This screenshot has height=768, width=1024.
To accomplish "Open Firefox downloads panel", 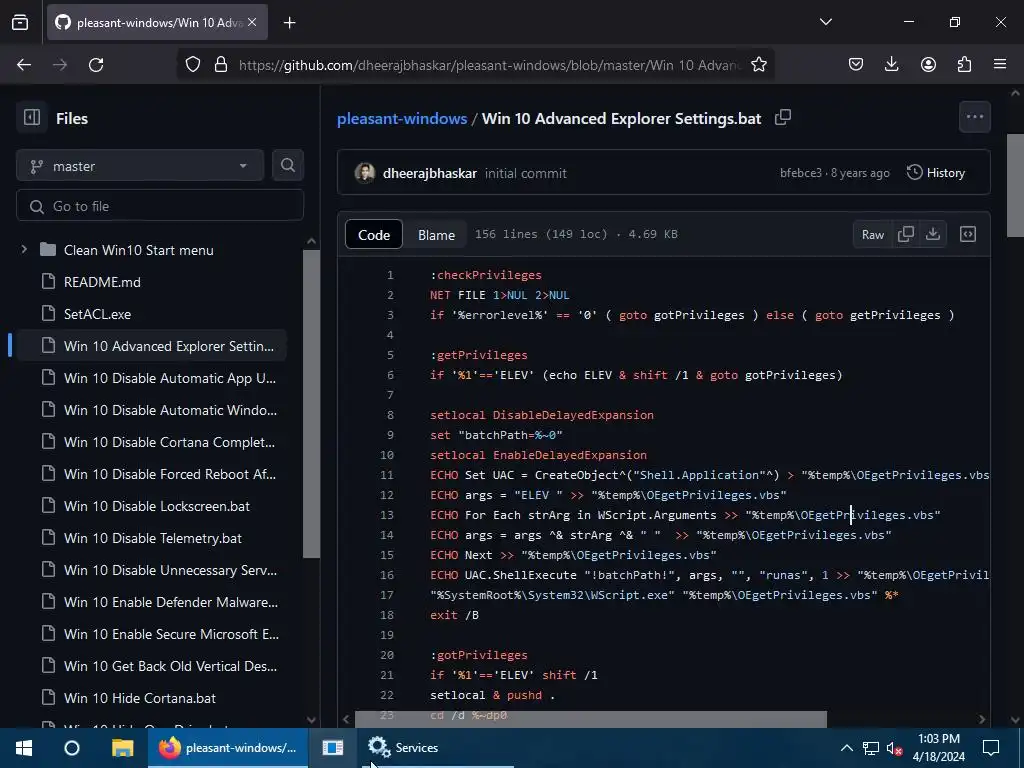I will pyautogui.click(x=891, y=64).
